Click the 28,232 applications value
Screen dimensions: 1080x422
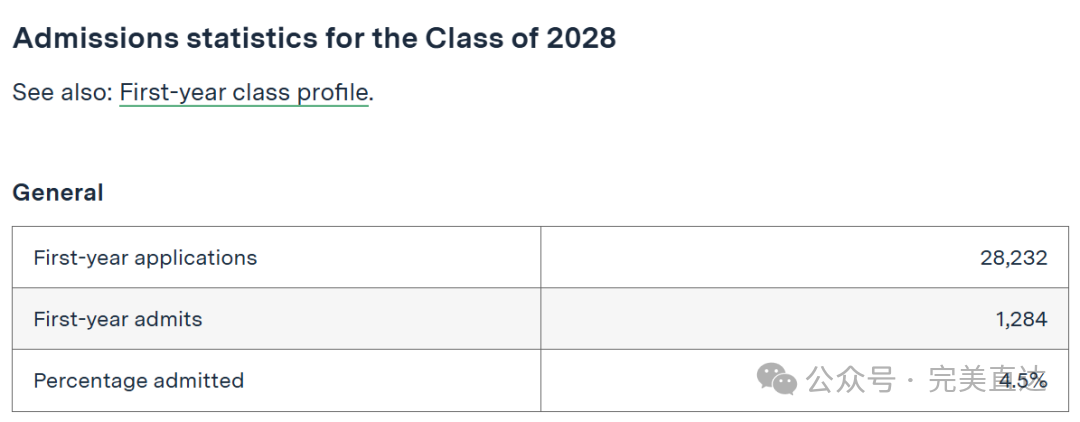pyautogui.click(x=1014, y=257)
